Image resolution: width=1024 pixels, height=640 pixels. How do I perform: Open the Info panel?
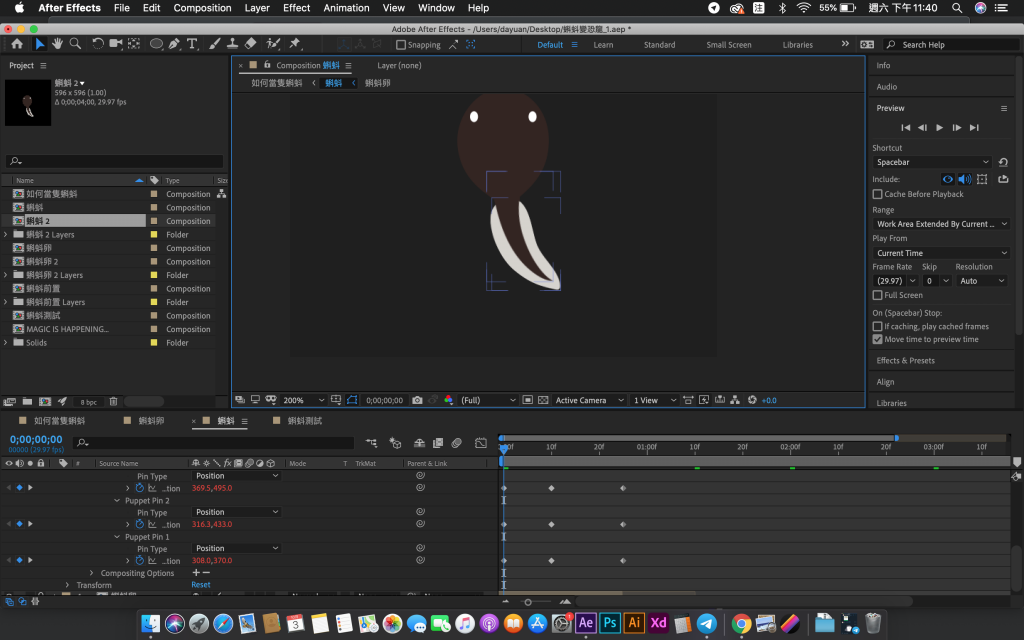(883, 65)
